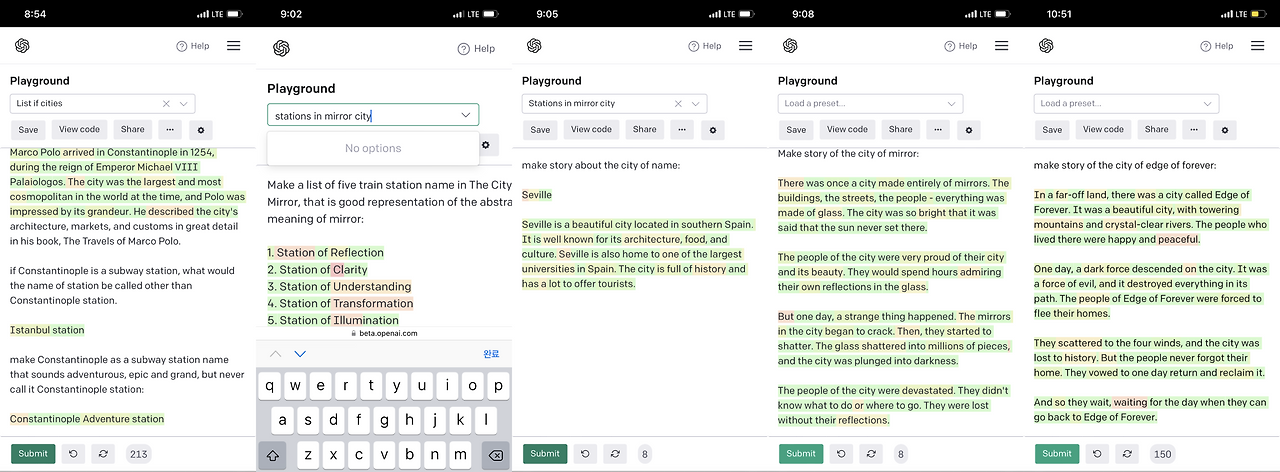The image size is (1280, 472).
Task: Expand the "Stations in mirror city" preset dropdown arrow
Action: pyautogui.click(x=696, y=104)
